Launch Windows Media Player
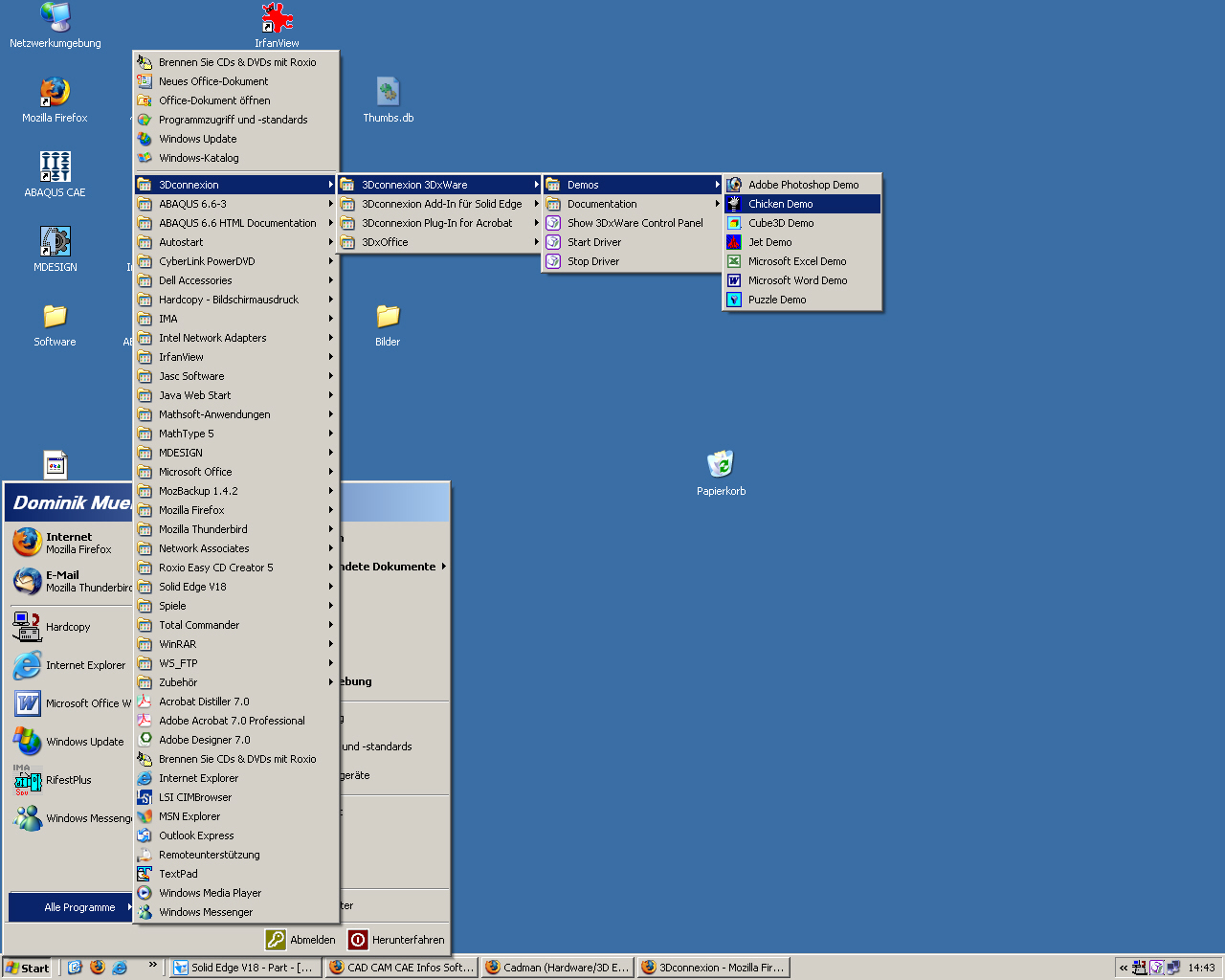Image resolution: width=1225 pixels, height=980 pixels. point(235,893)
